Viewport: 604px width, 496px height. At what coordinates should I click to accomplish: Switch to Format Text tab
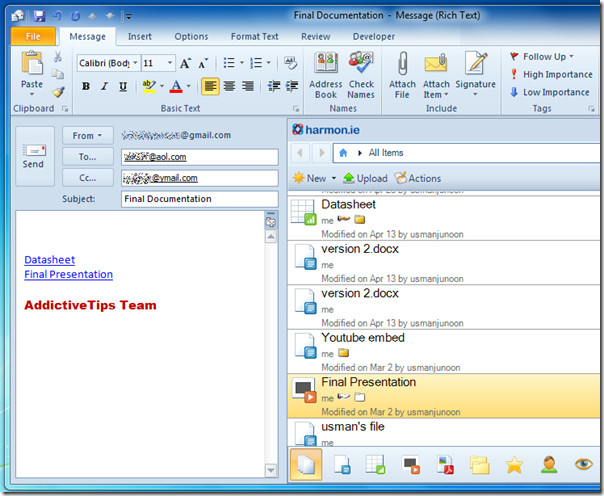pos(254,37)
